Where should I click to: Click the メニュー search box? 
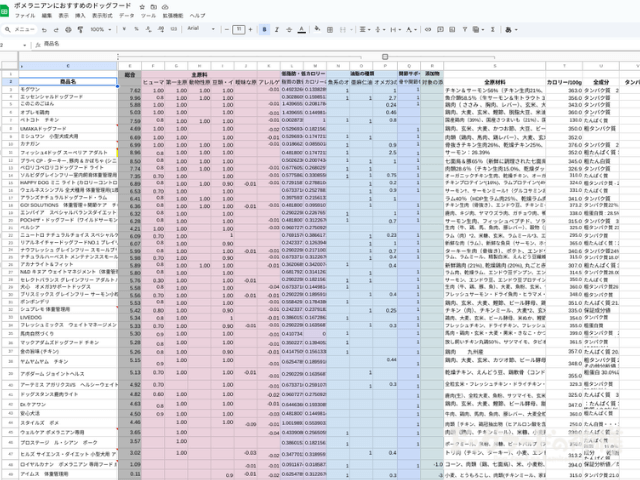pos(19,29)
